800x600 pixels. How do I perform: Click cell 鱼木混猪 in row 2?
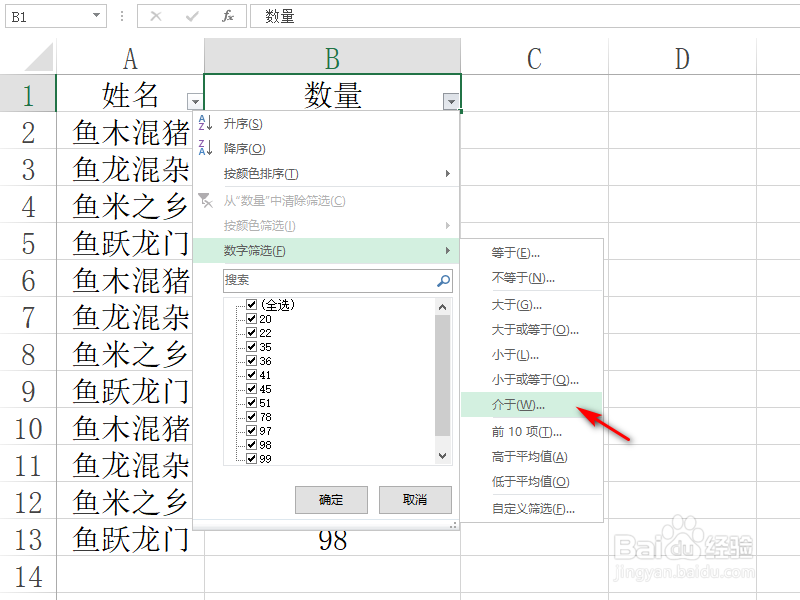coord(125,133)
